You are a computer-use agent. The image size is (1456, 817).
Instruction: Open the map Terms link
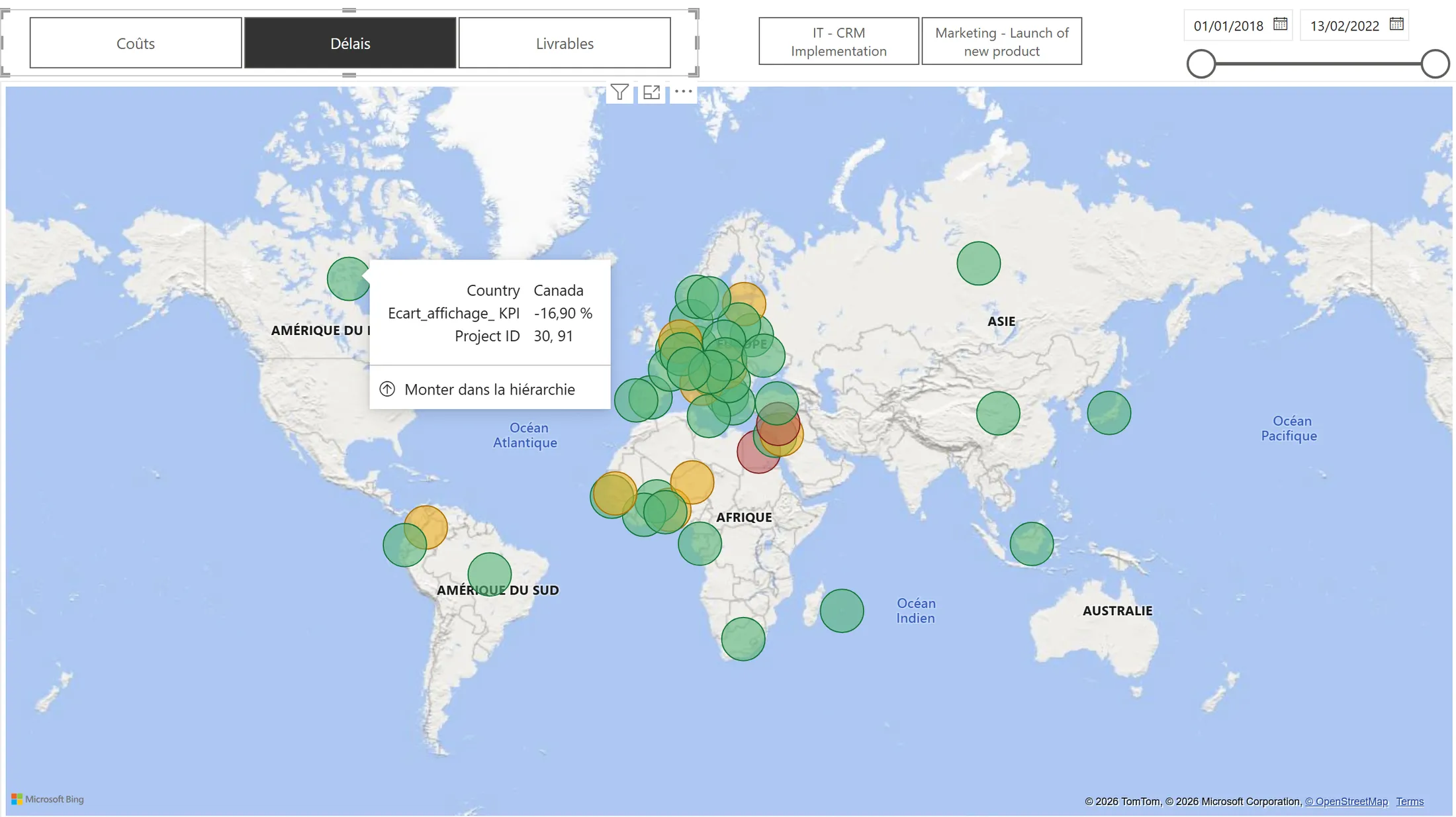click(x=1410, y=801)
